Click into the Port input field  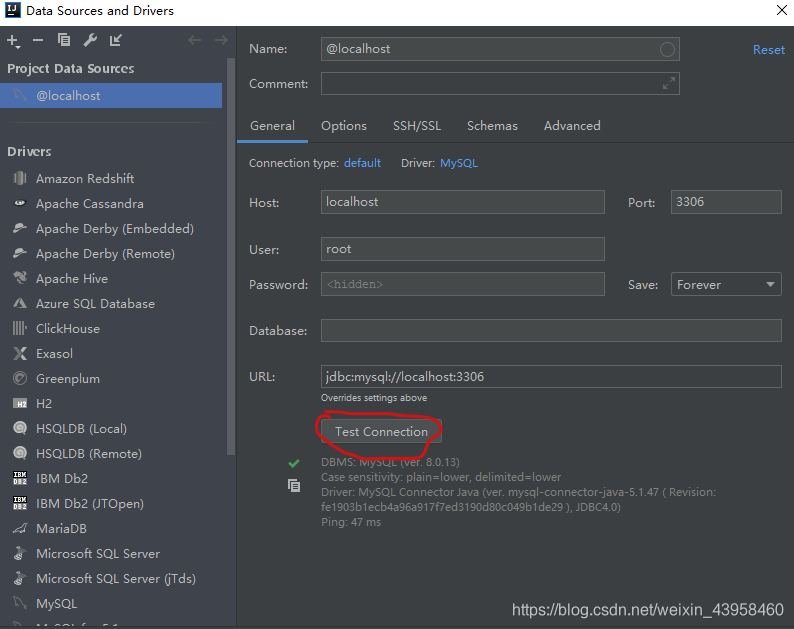pos(726,202)
